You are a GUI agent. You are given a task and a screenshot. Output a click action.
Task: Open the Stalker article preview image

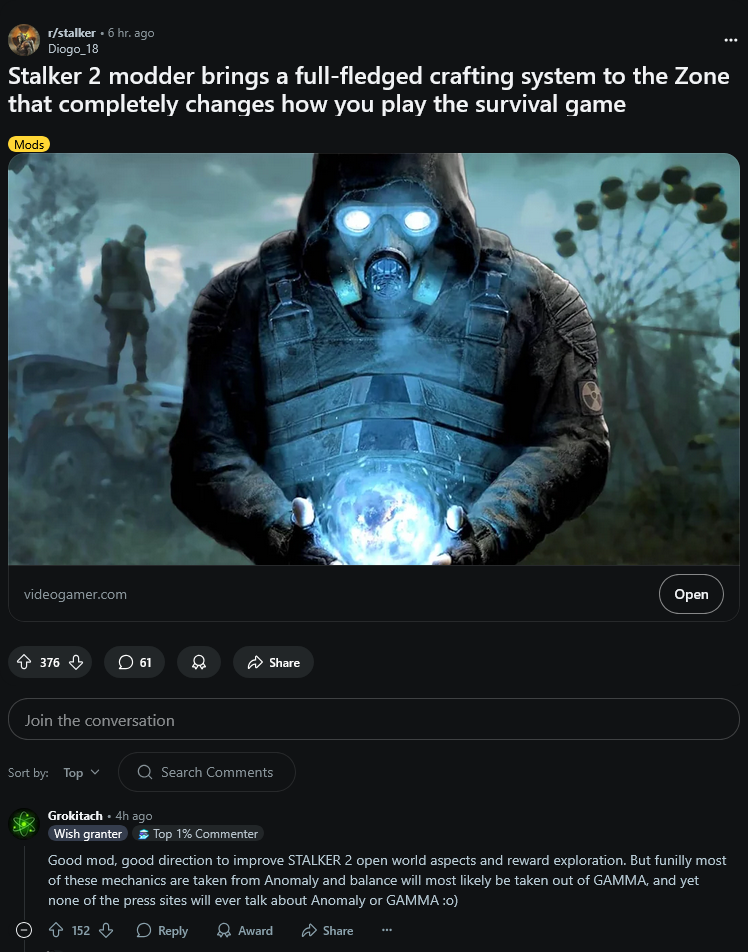pos(373,359)
